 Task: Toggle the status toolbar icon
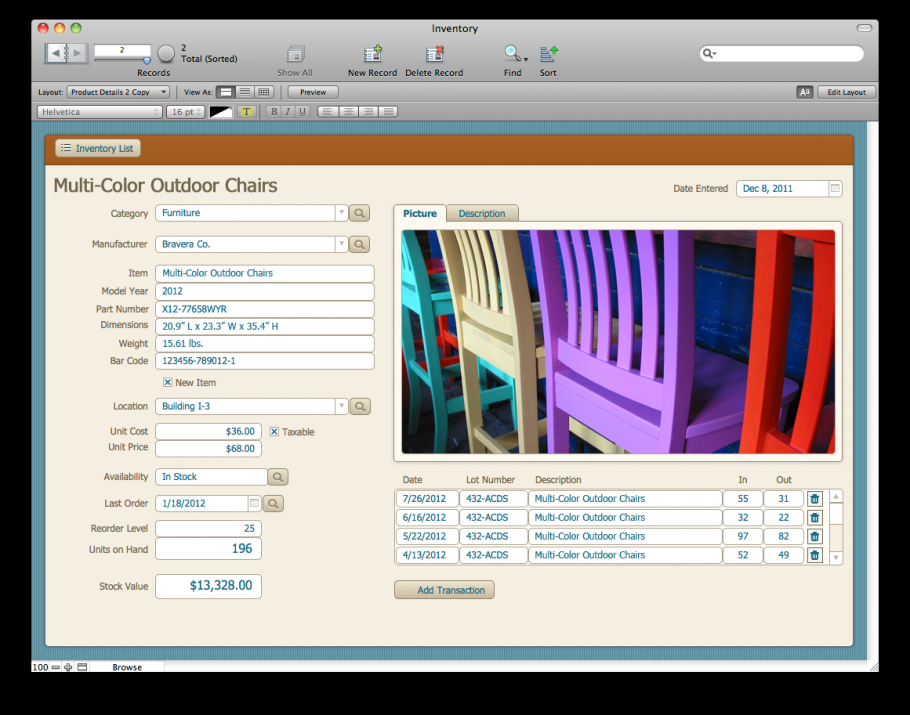82,667
